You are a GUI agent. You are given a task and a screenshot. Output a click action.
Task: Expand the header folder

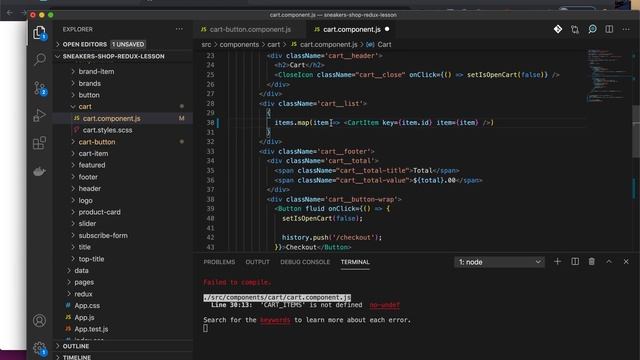[x=90, y=189]
